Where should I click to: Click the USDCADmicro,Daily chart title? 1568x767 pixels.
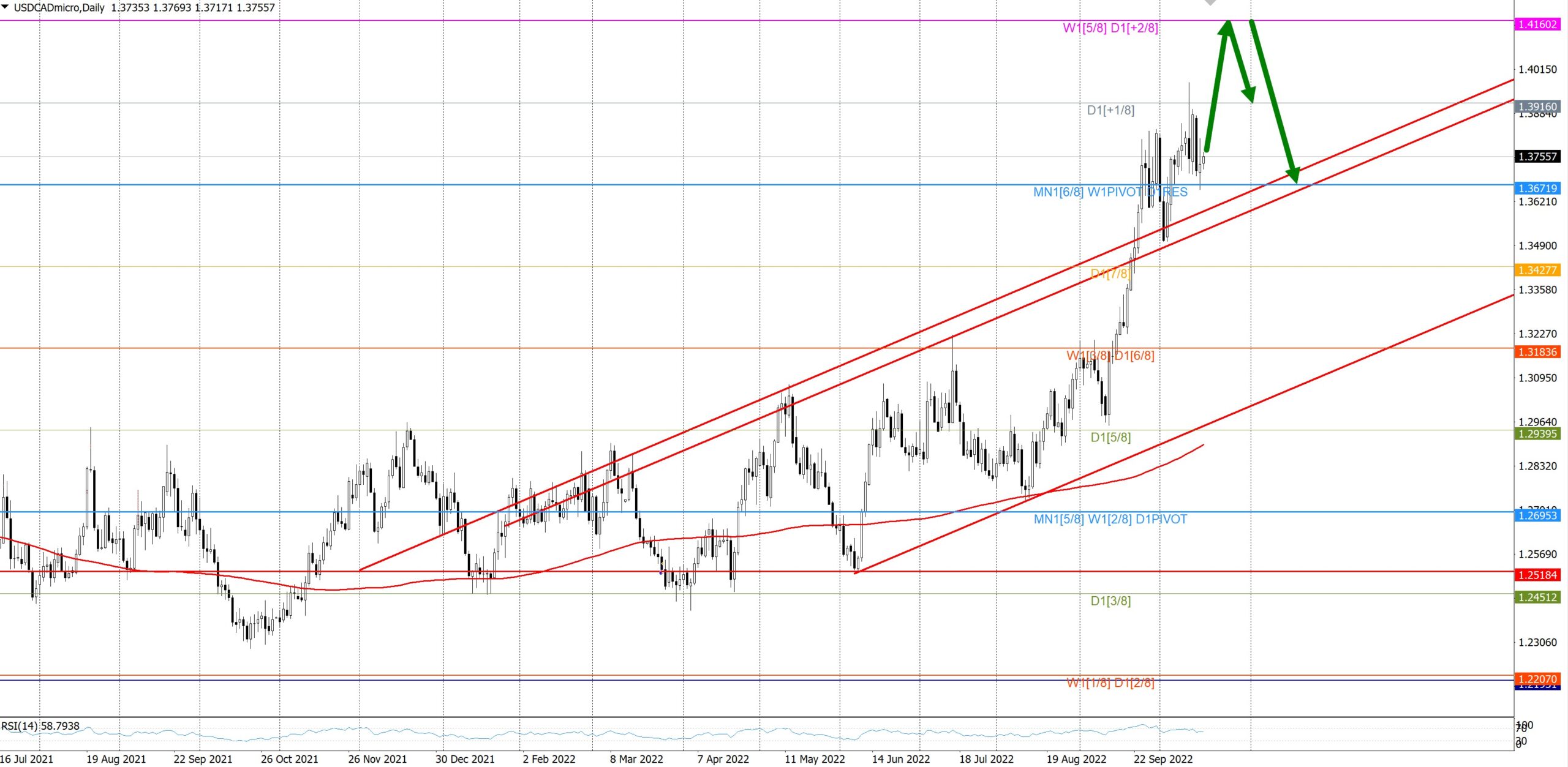point(59,7)
